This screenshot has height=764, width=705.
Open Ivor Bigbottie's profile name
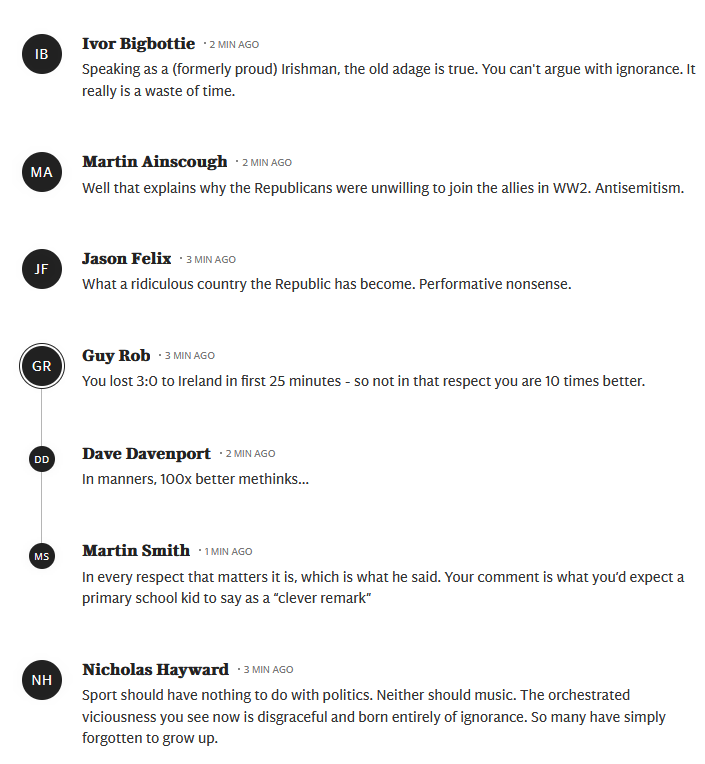(x=138, y=44)
